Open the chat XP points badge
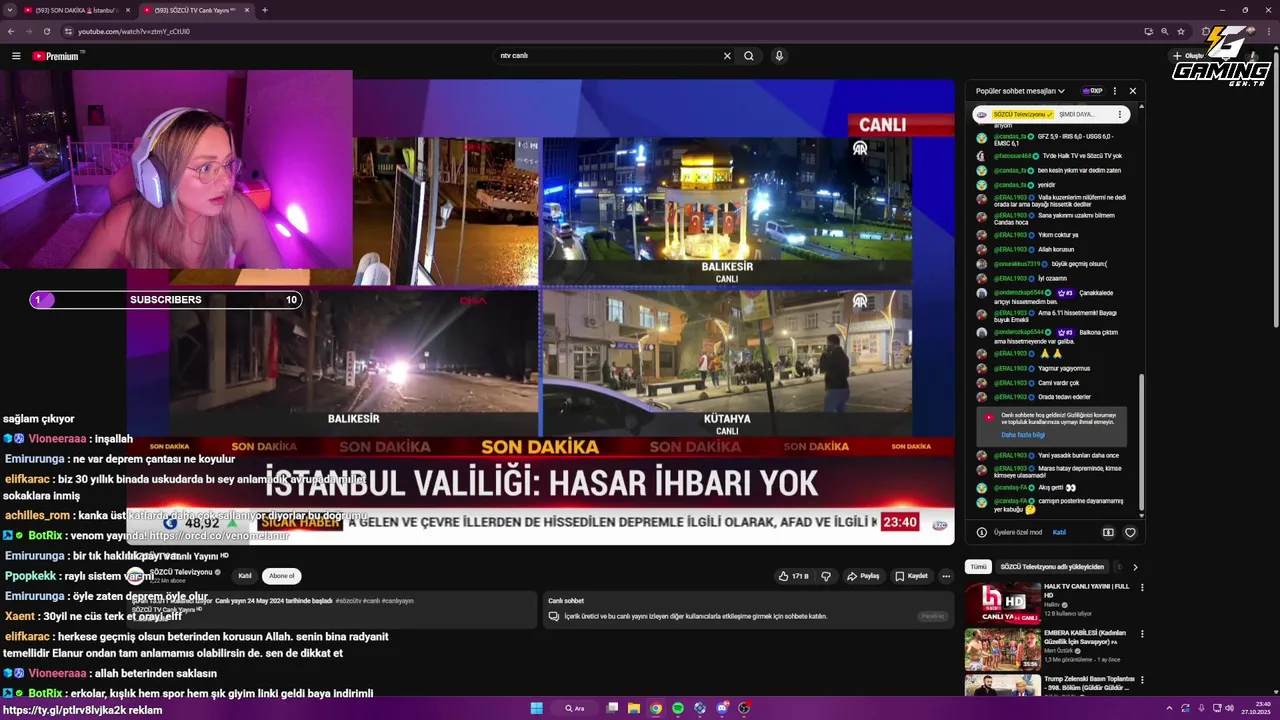 (1092, 91)
